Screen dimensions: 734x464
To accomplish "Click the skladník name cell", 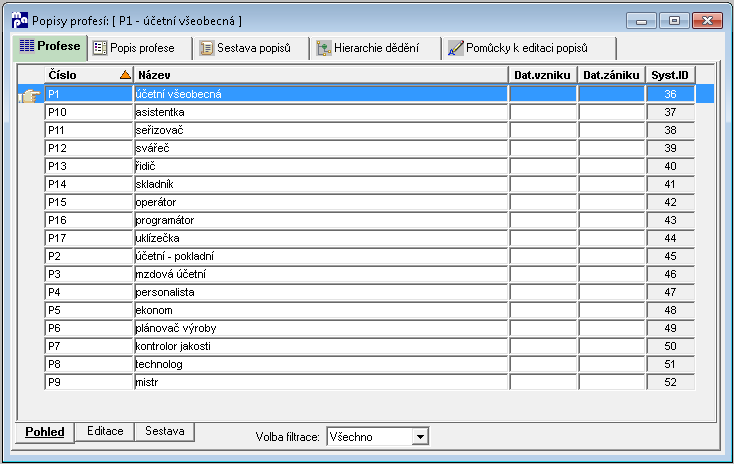I will 321,184.
